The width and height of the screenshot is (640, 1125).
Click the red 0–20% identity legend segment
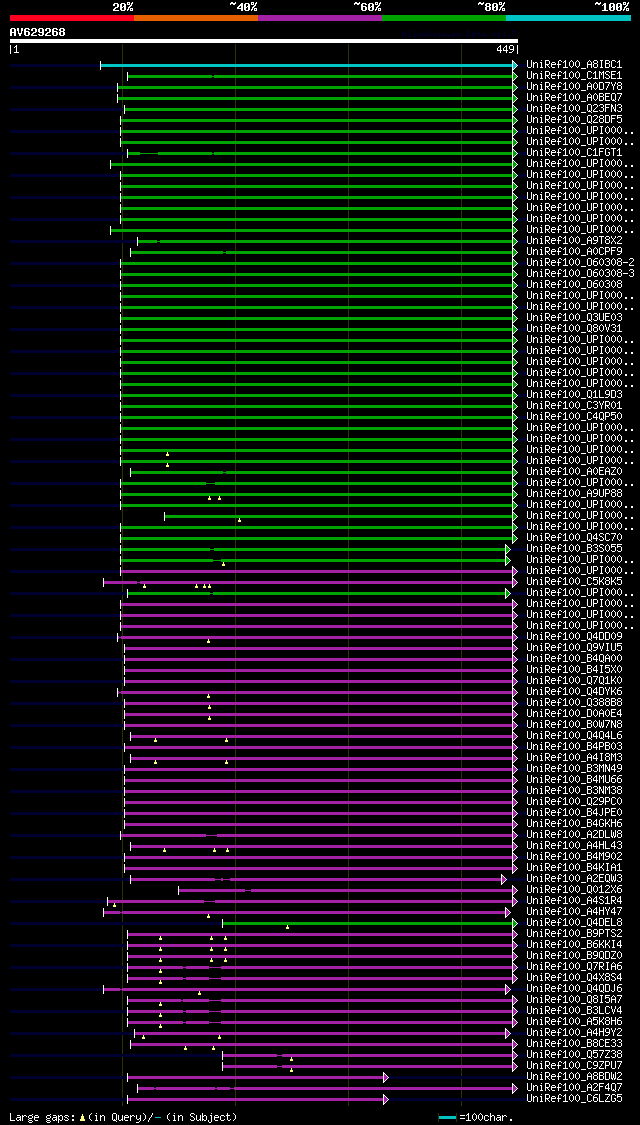click(72, 17)
